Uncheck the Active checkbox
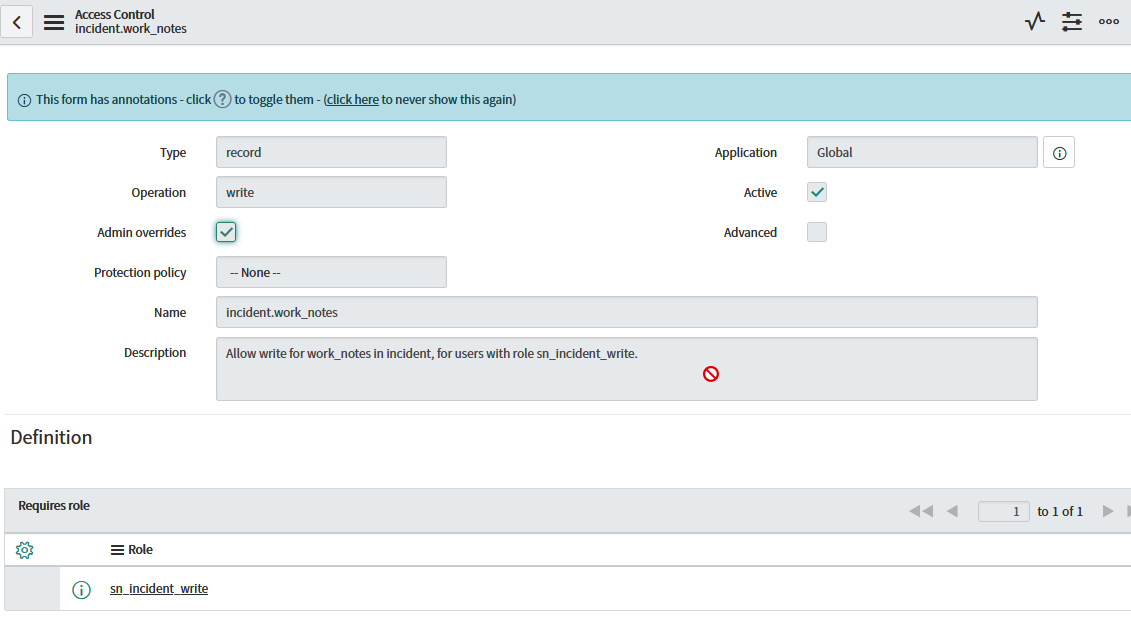 click(817, 193)
